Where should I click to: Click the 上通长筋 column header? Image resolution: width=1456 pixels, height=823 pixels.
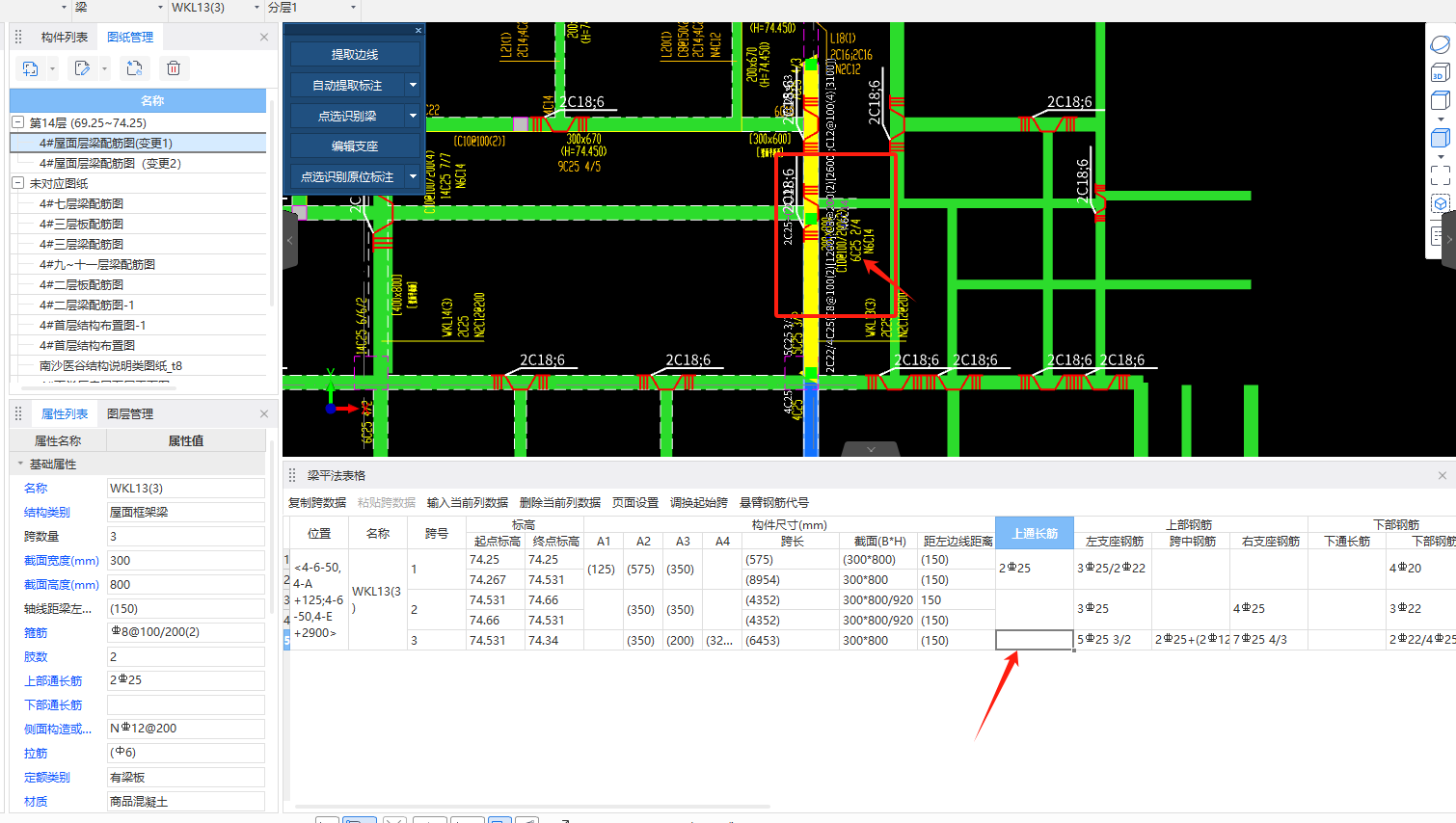point(1035,533)
